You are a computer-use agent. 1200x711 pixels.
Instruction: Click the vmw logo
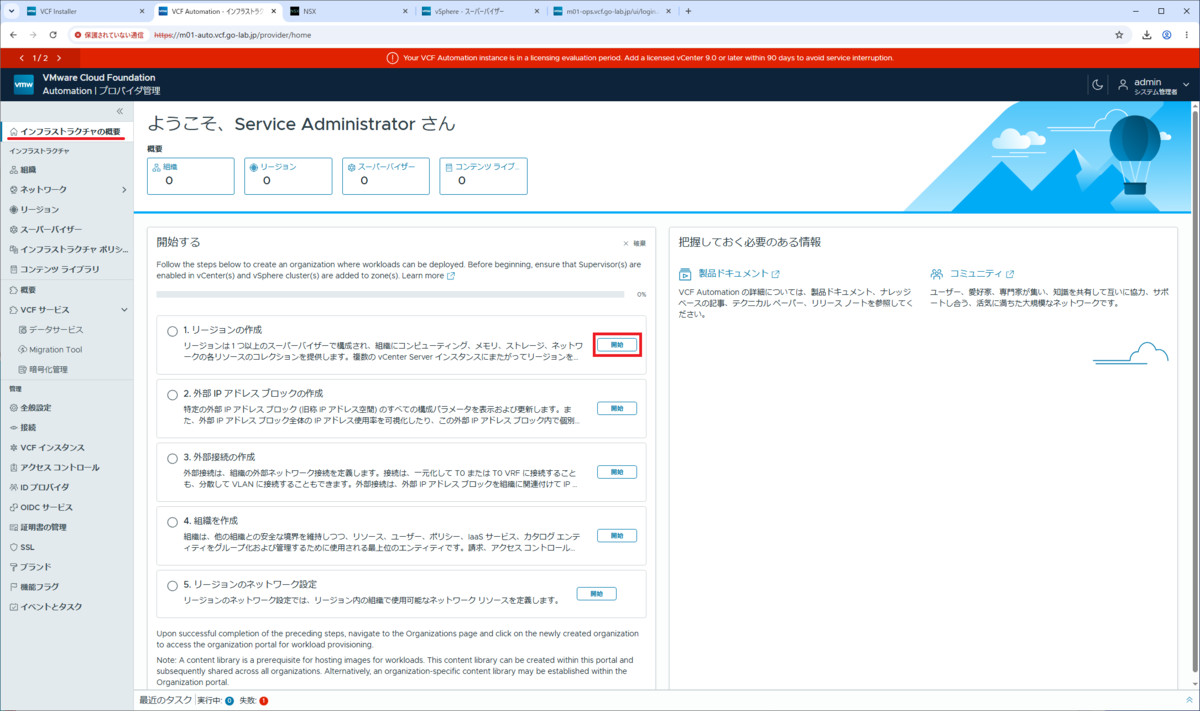[24, 85]
